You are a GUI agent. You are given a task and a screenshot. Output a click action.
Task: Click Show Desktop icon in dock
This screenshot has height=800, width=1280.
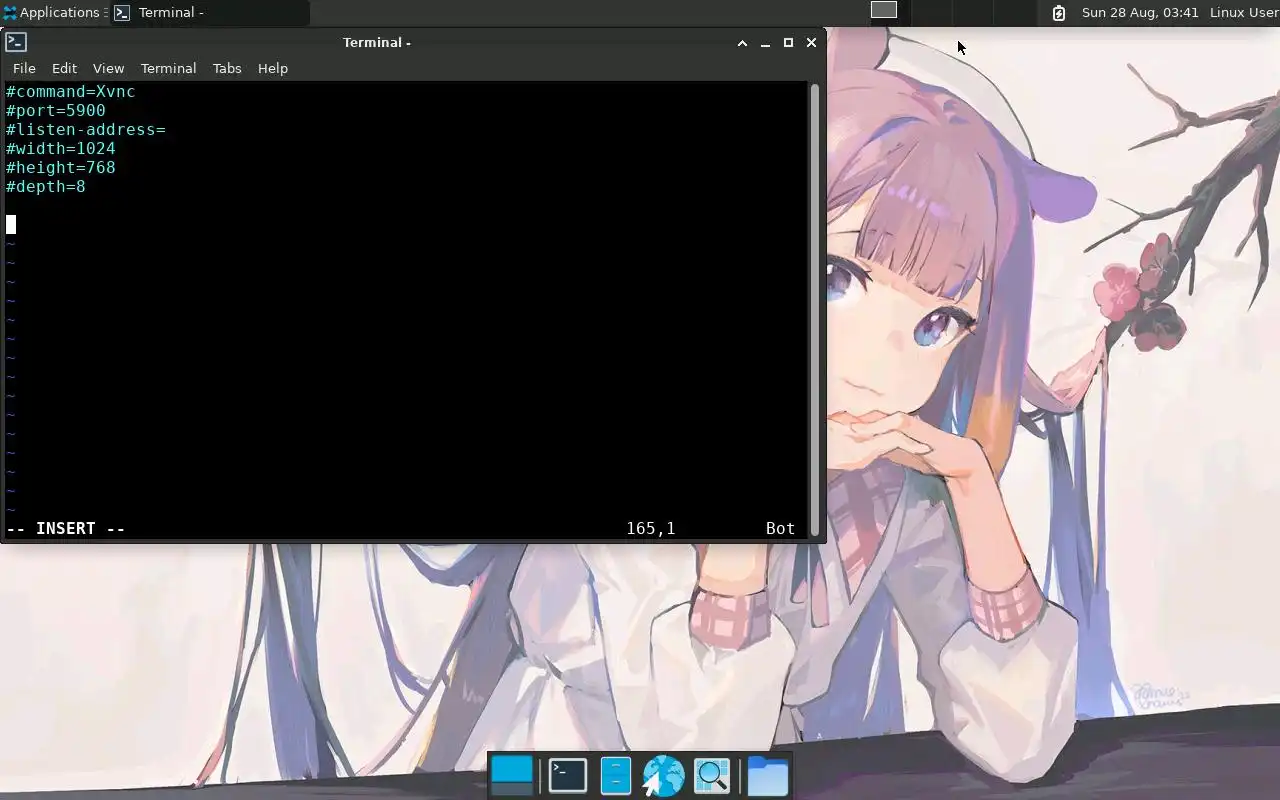point(512,776)
